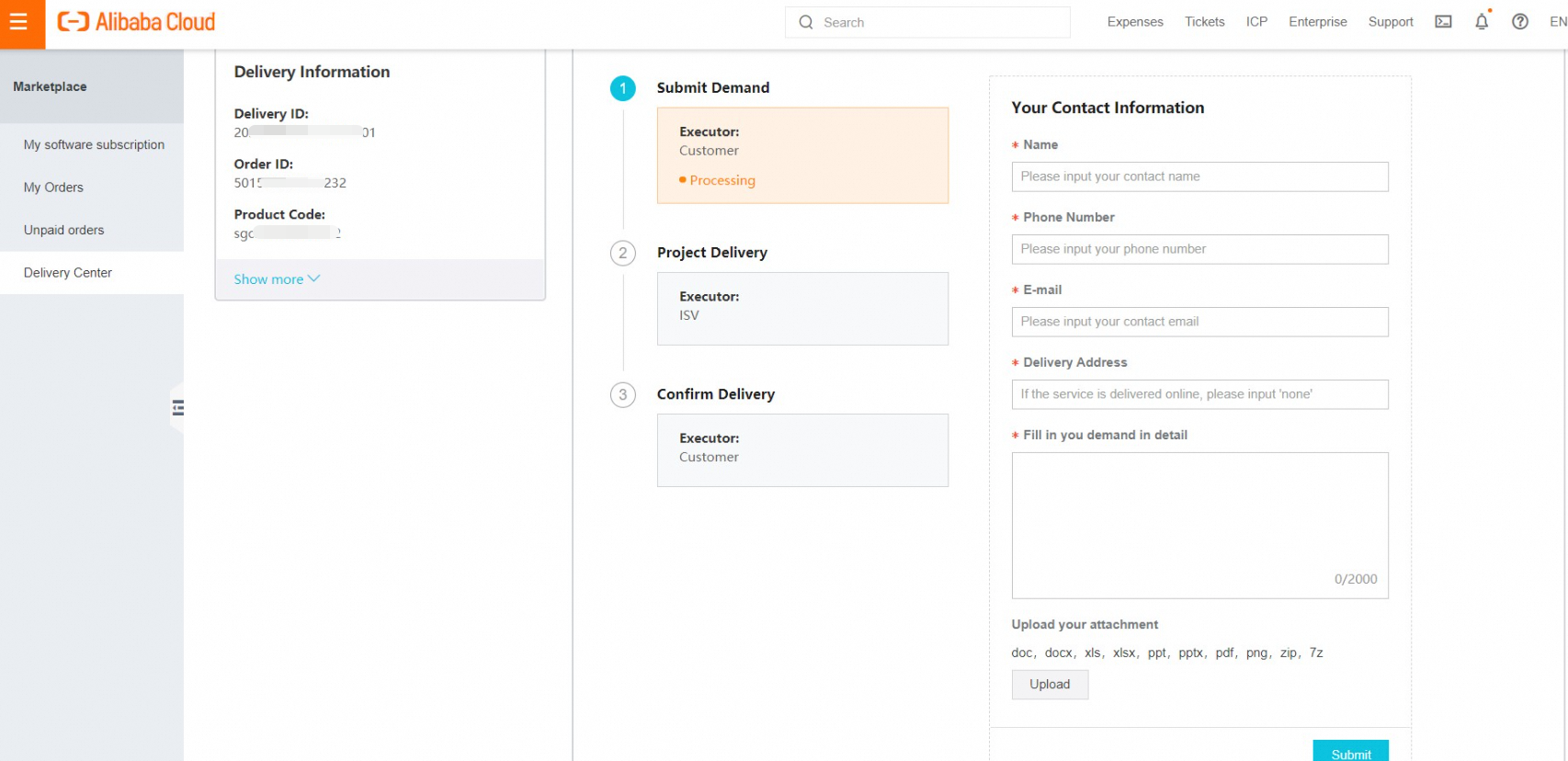The image size is (1568, 761).
Task: Expand Show more delivery information
Action: 276,279
